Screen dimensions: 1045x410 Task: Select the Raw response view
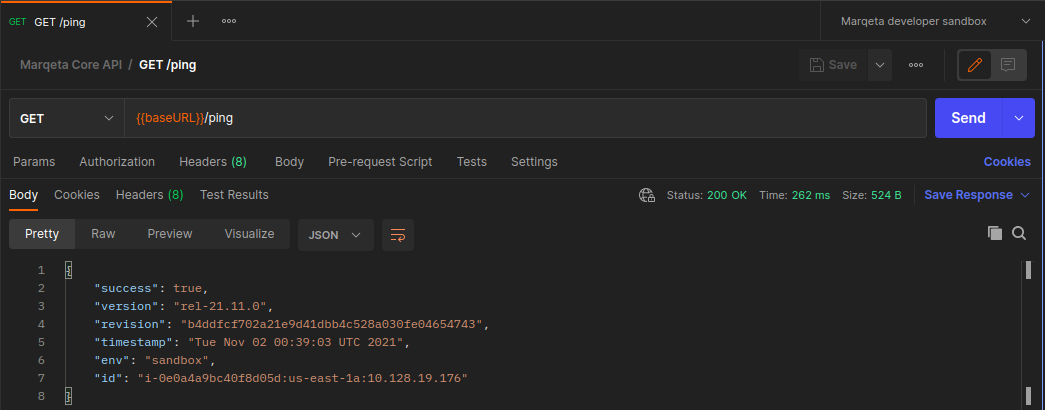click(x=103, y=234)
